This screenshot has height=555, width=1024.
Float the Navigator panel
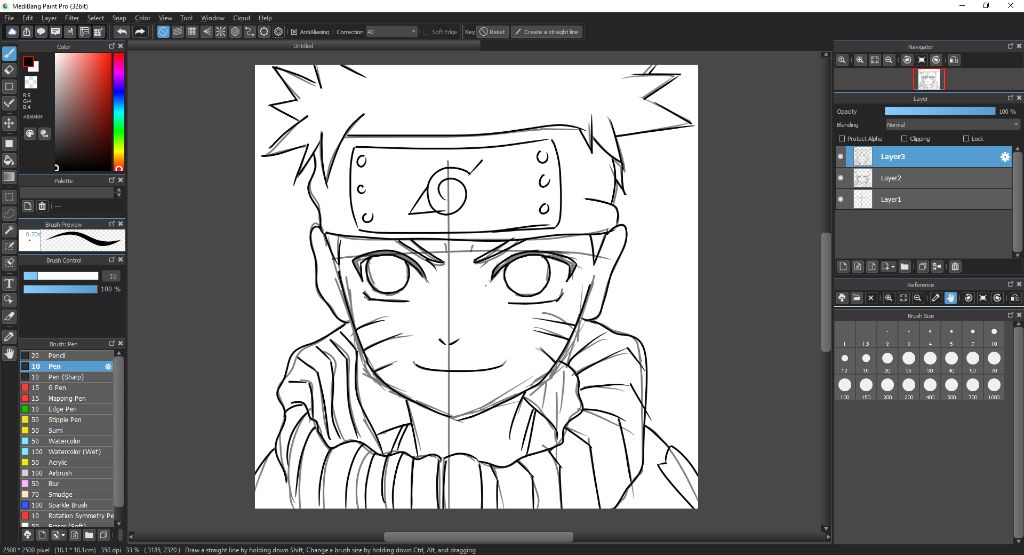coord(1010,46)
